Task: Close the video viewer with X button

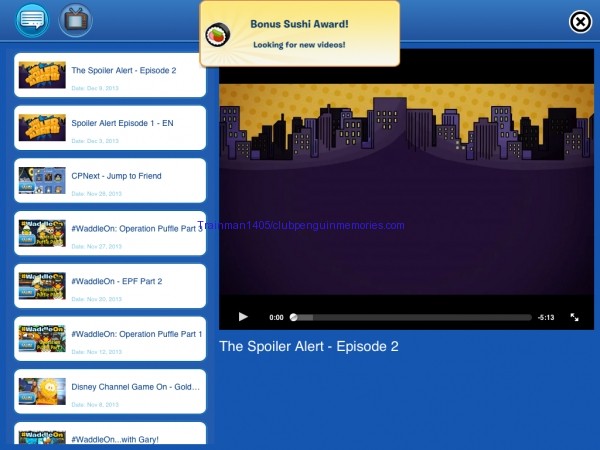Action: [x=580, y=22]
